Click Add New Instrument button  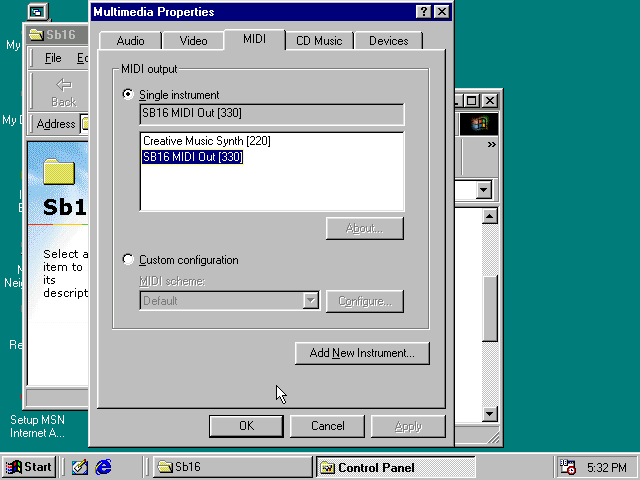[x=362, y=353]
